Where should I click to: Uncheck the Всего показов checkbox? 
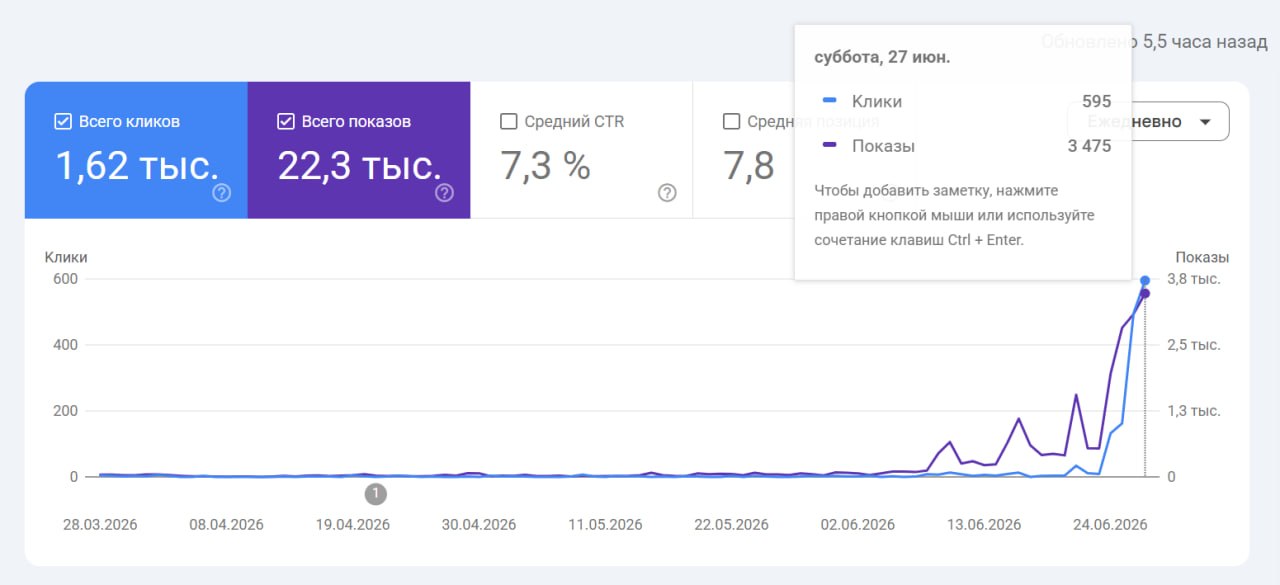[x=285, y=121]
